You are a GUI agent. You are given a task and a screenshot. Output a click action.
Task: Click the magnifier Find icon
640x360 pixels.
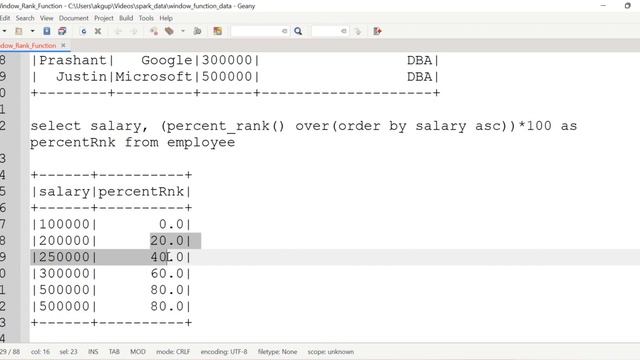tap(298, 31)
